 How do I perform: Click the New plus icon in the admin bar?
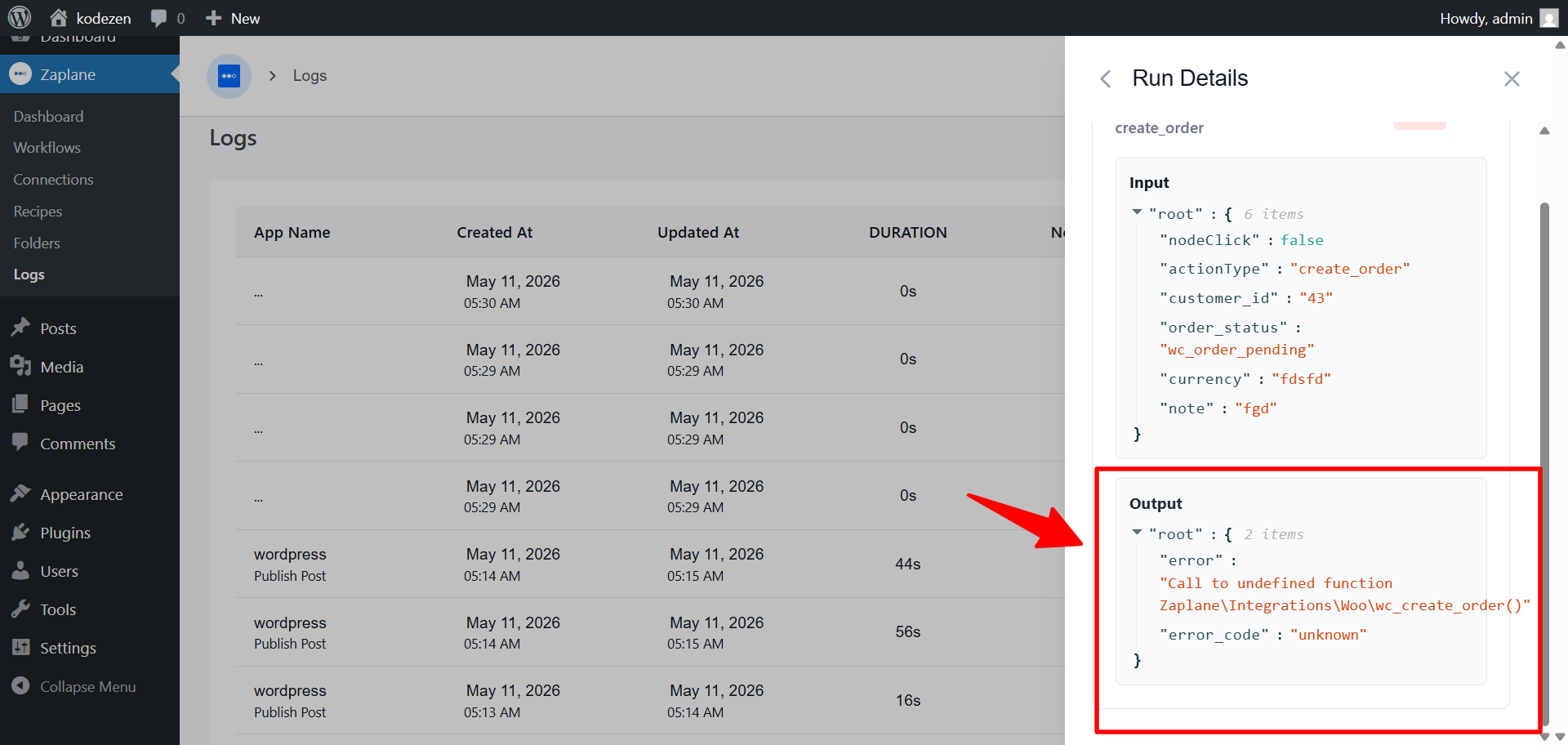coord(213,18)
